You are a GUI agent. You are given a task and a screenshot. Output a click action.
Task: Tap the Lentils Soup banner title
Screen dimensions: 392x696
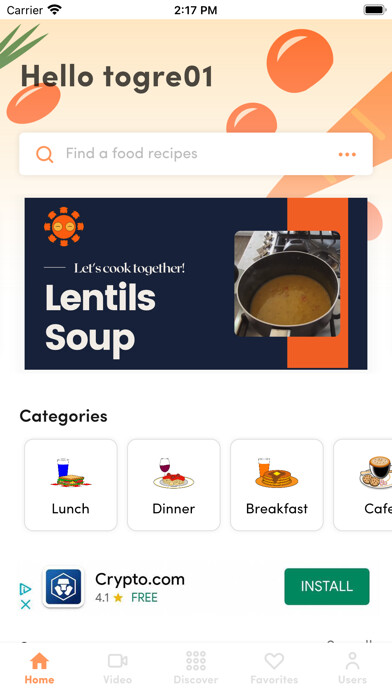(100, 317)
